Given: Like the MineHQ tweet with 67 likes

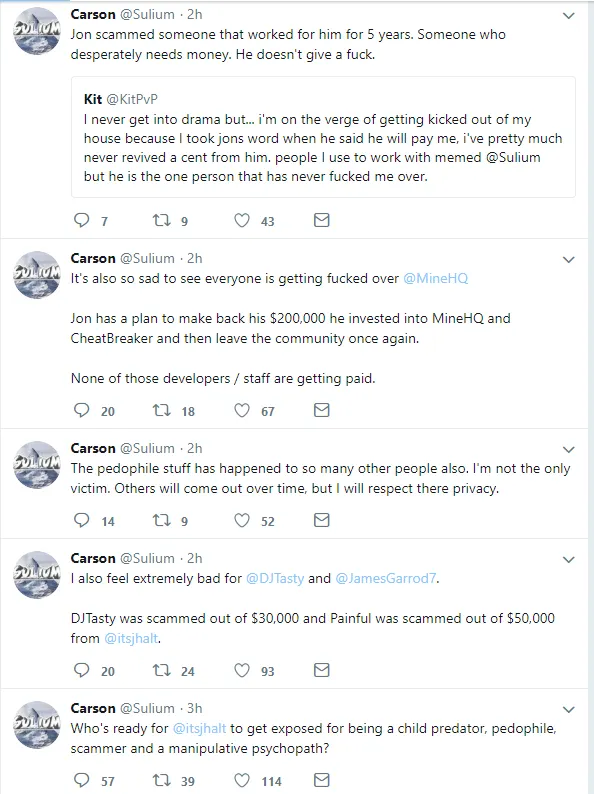Looking at the screenshot, I should pos(242,410).
